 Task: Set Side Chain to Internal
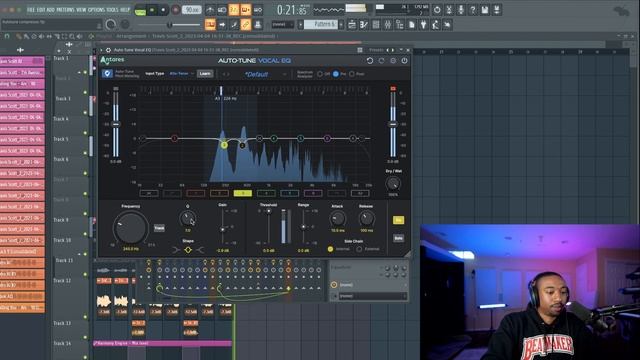(x=330, y=249)
